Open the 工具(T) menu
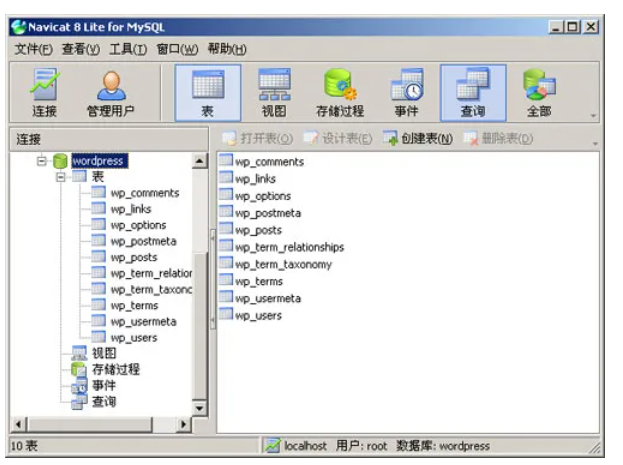Image resolution: width=623 pixels, height=465 pixels. click(x=128, y=49)
